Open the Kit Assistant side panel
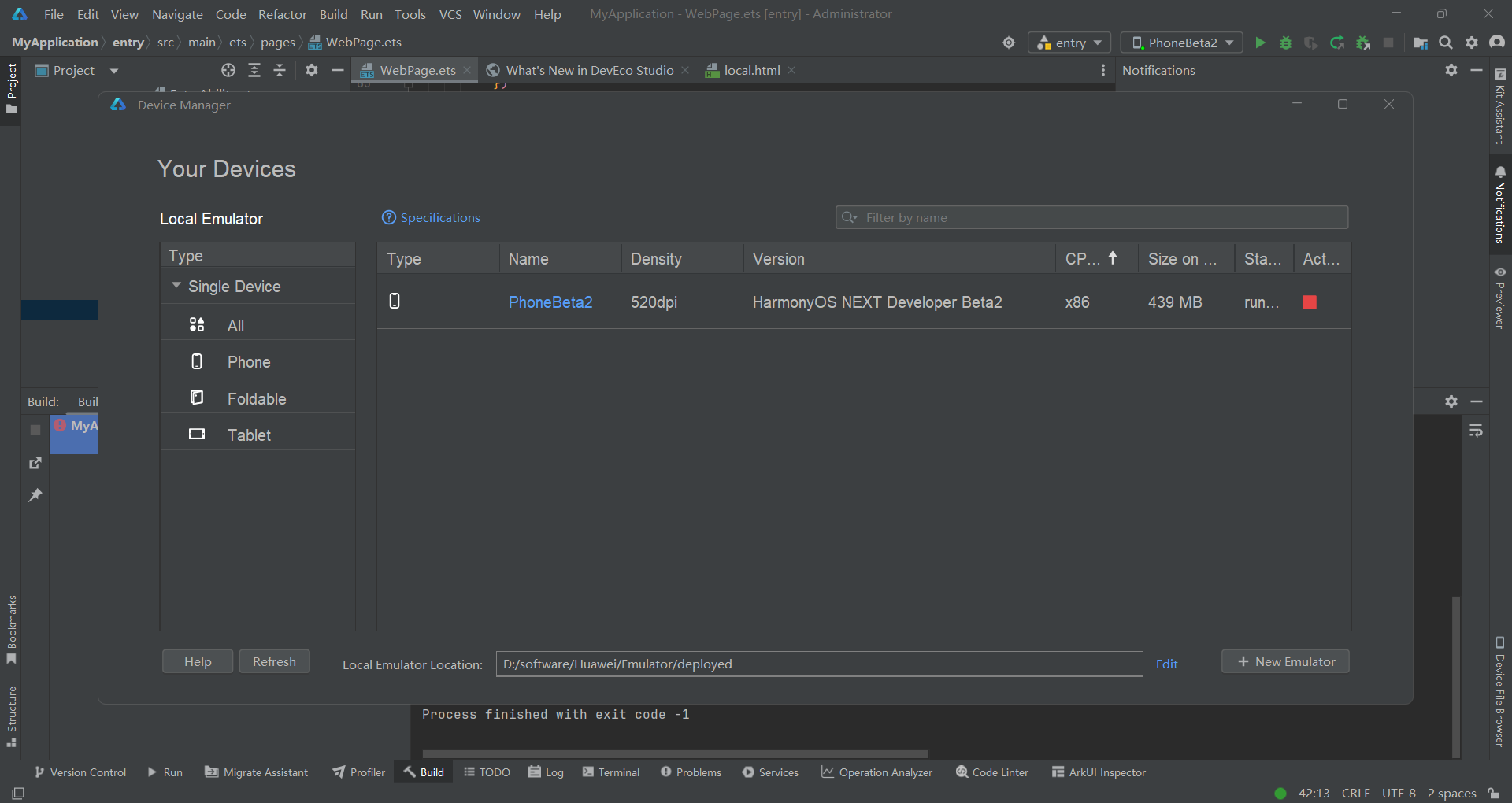 [x=1500, y=106]
